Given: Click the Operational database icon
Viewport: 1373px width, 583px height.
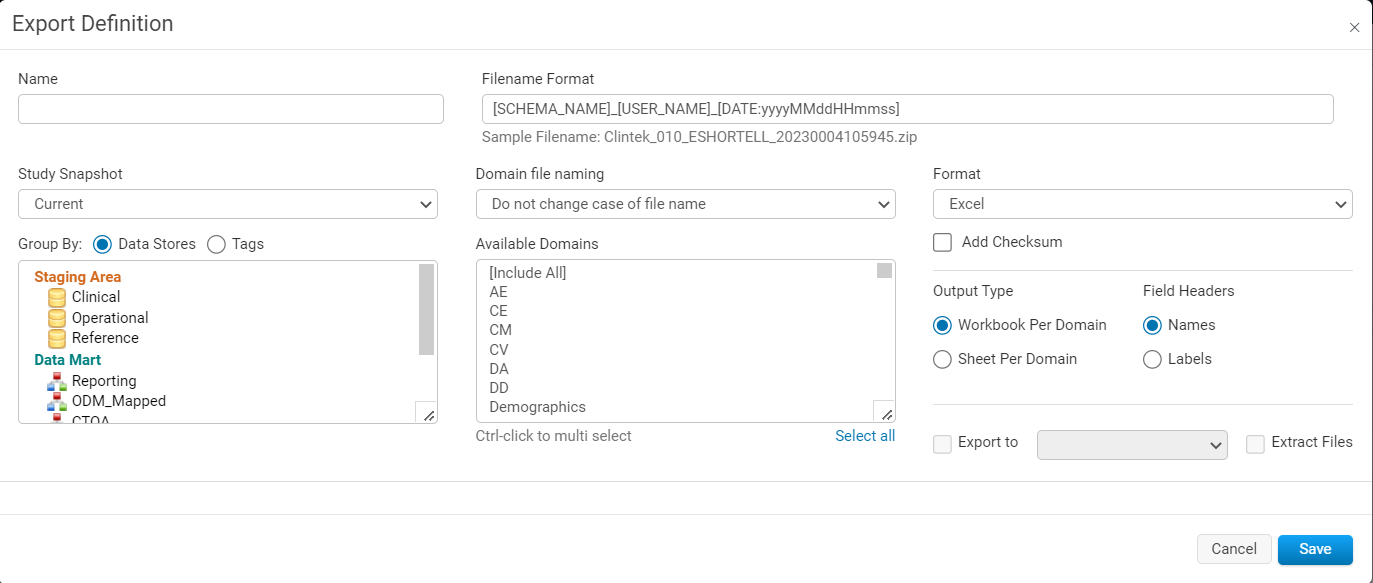Looking at the screenshot, I should point(57,318).
